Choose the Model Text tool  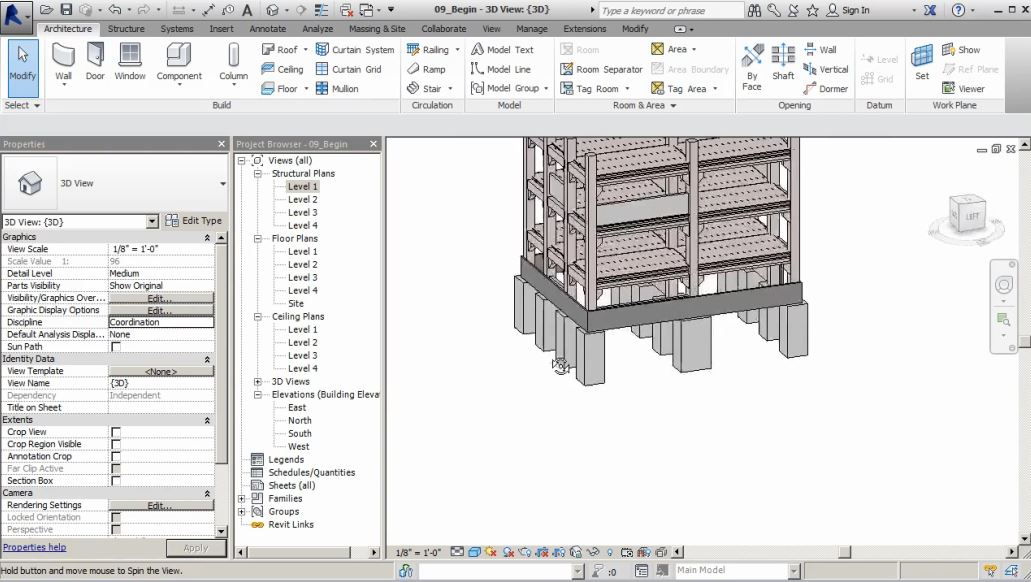[x=502, y=49]
